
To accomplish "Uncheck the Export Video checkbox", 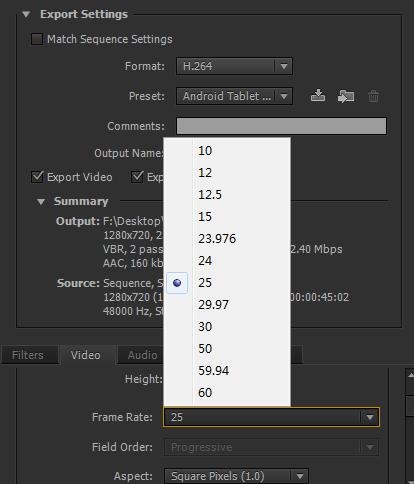I will (37, 177).
